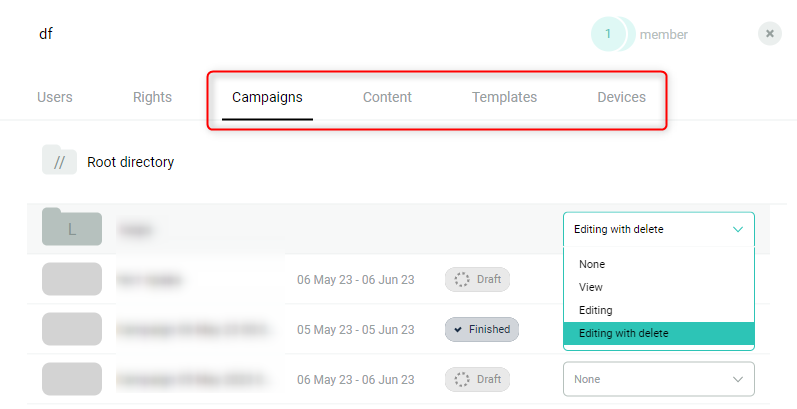797x409 pixels.
Task: Click the first Draft status badge
Action: pyautogui.click(x=477, y=279)
